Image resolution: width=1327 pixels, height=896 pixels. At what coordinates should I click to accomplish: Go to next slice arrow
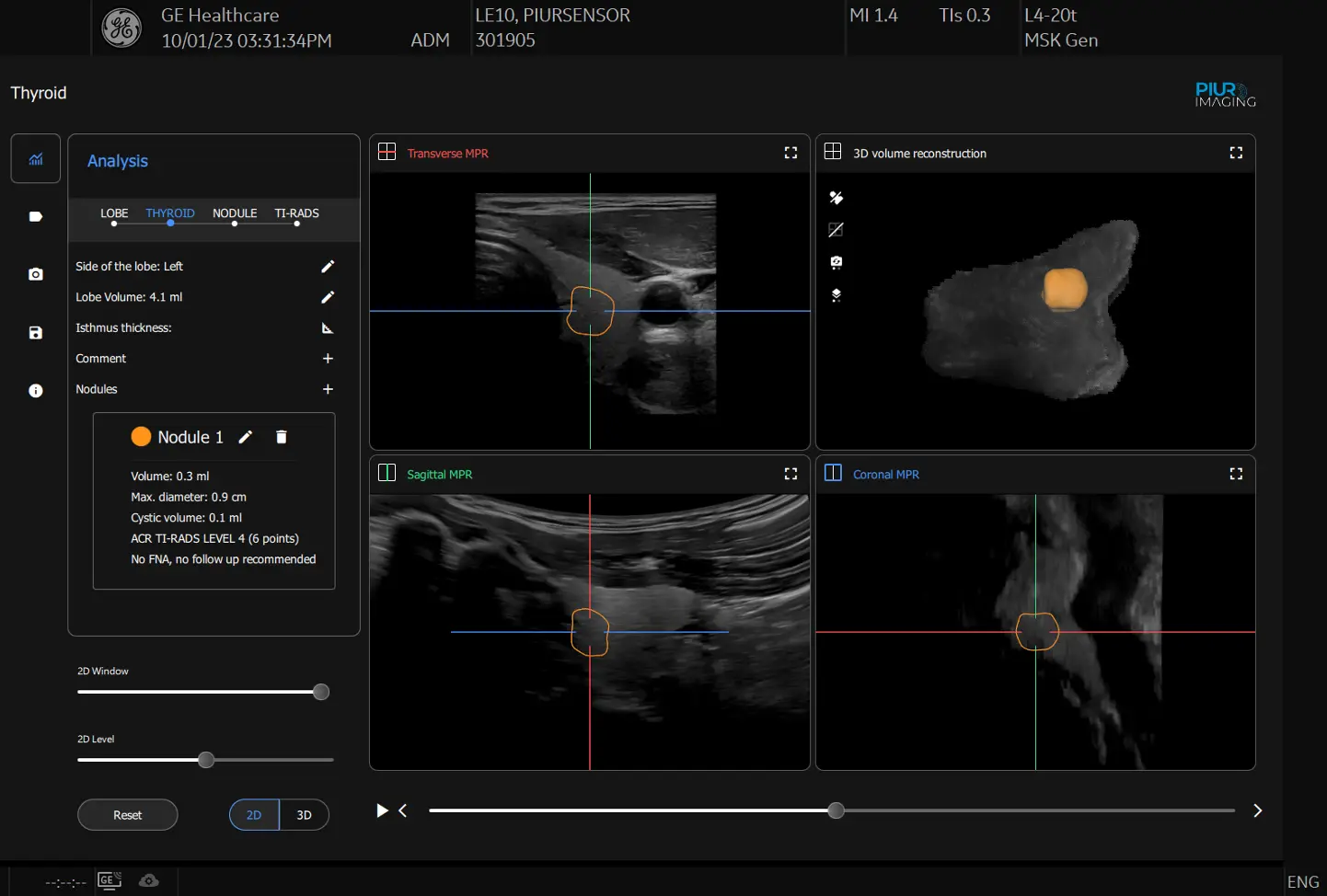pos(1258,810)
